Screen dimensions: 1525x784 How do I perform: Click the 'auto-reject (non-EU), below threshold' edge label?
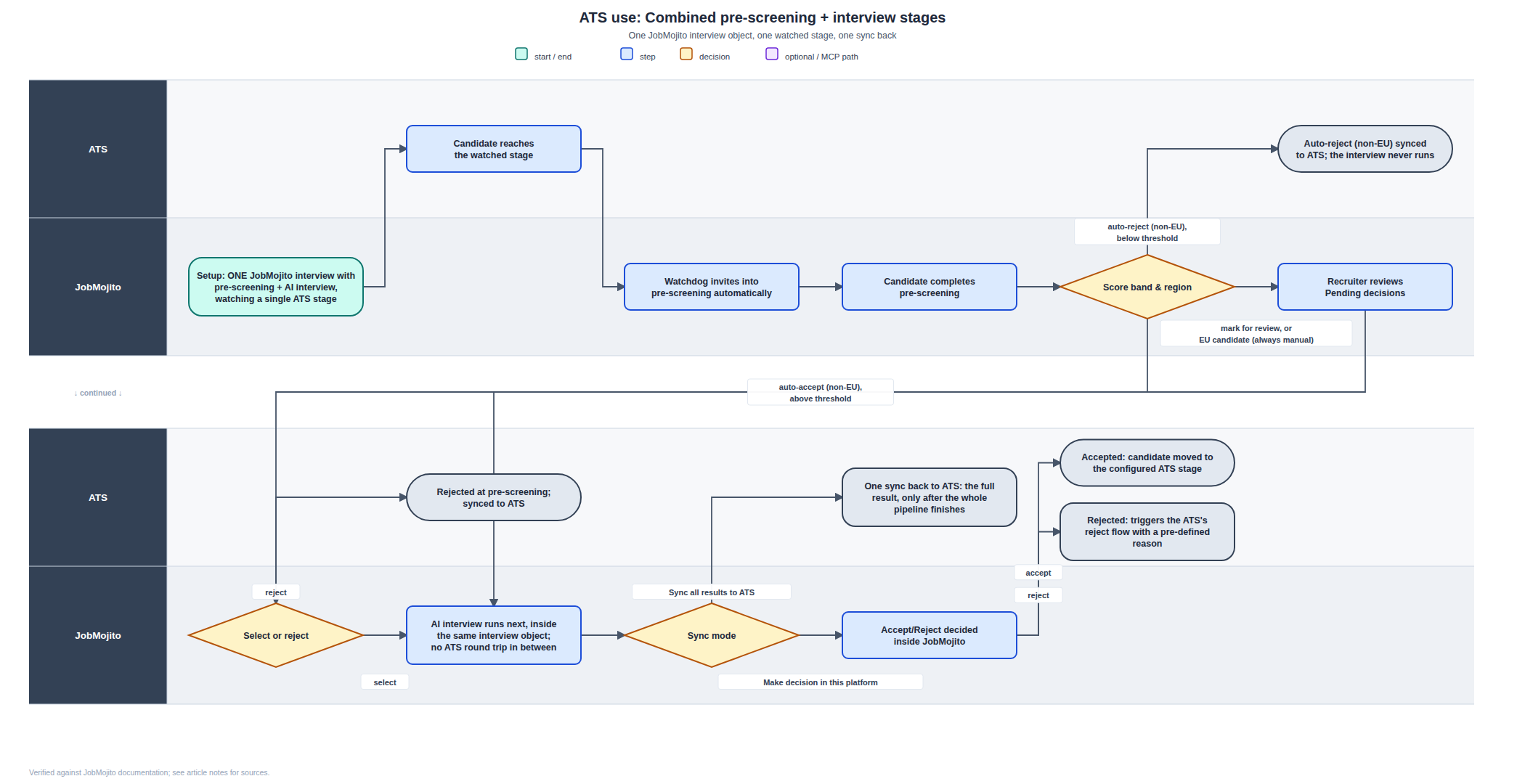(1147, 232)
